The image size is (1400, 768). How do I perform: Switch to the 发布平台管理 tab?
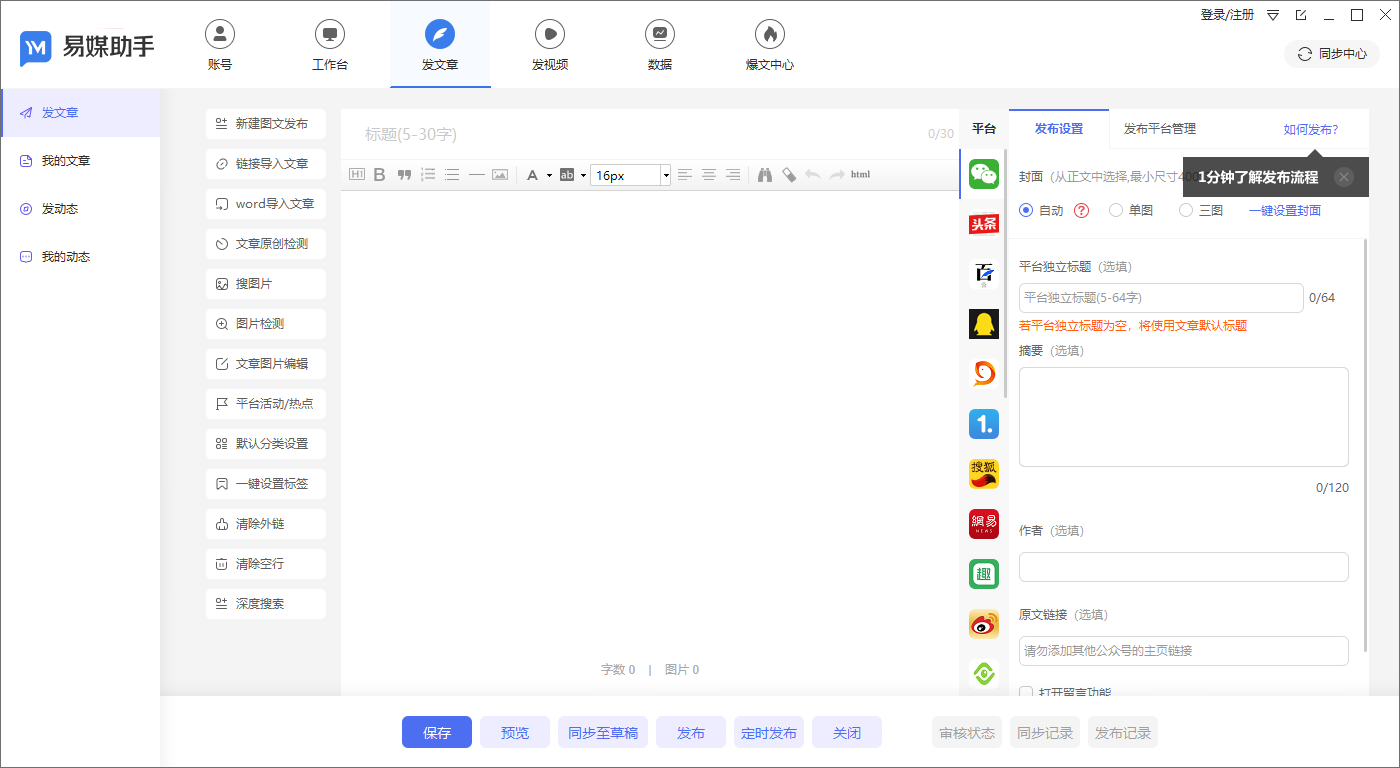1159,129
